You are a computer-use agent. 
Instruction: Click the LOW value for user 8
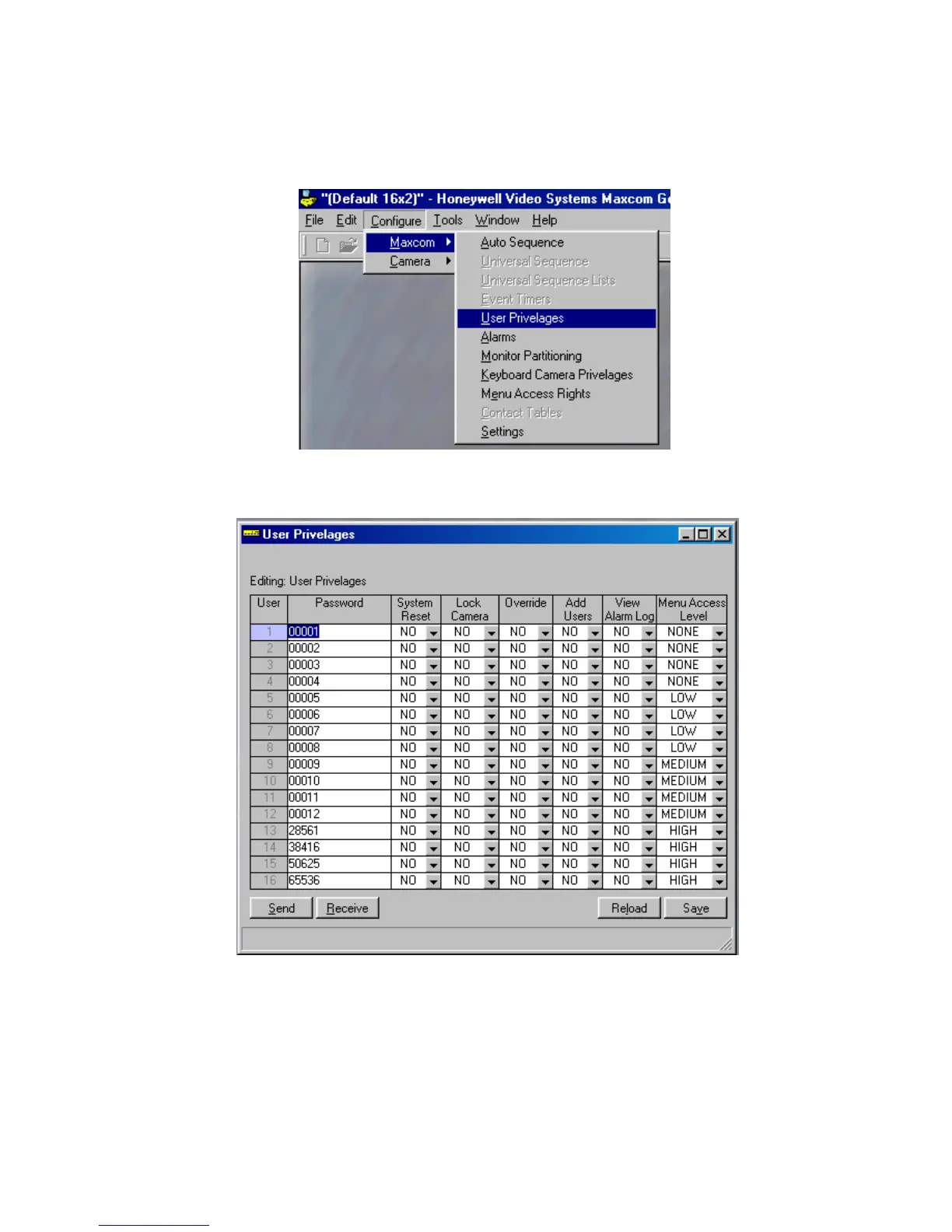tap(683, 748)
